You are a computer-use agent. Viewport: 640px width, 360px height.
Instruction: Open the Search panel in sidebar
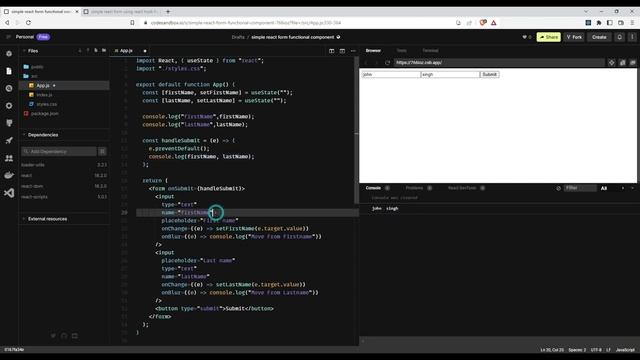tap(9, 88)
